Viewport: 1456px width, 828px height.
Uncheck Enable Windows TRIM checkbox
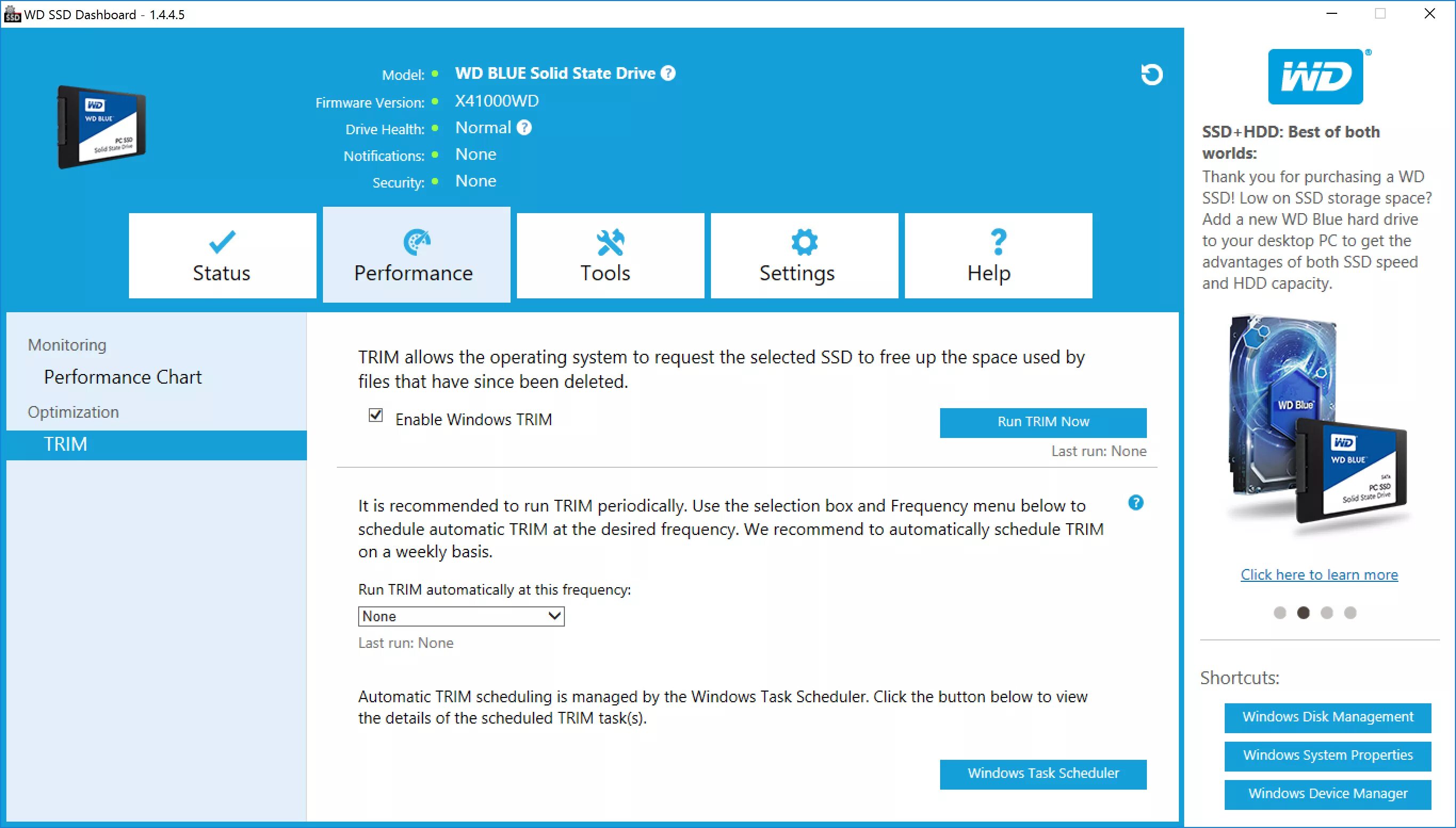click(375, 416)
